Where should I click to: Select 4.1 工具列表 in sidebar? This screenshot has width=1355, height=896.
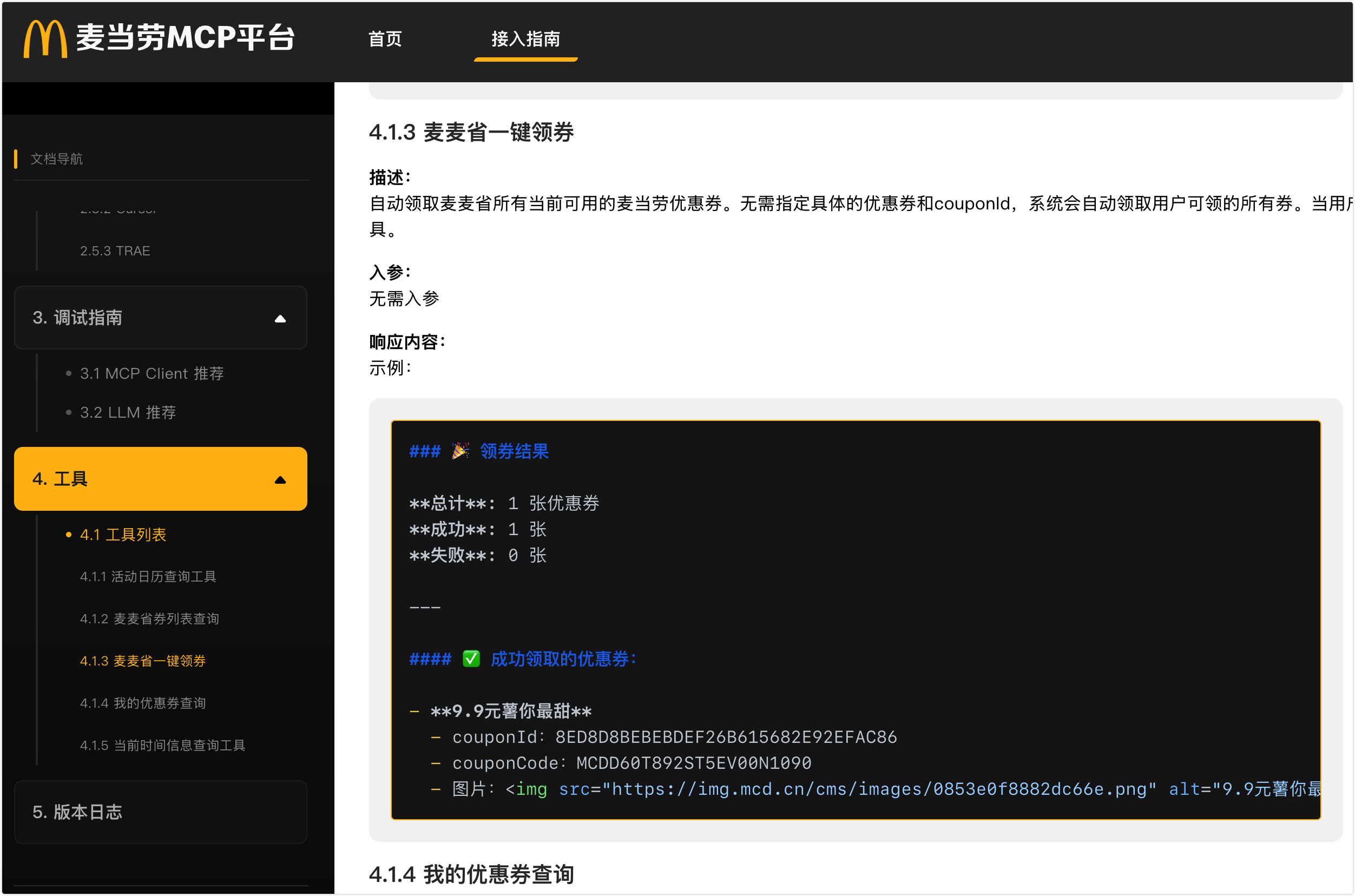123,535
